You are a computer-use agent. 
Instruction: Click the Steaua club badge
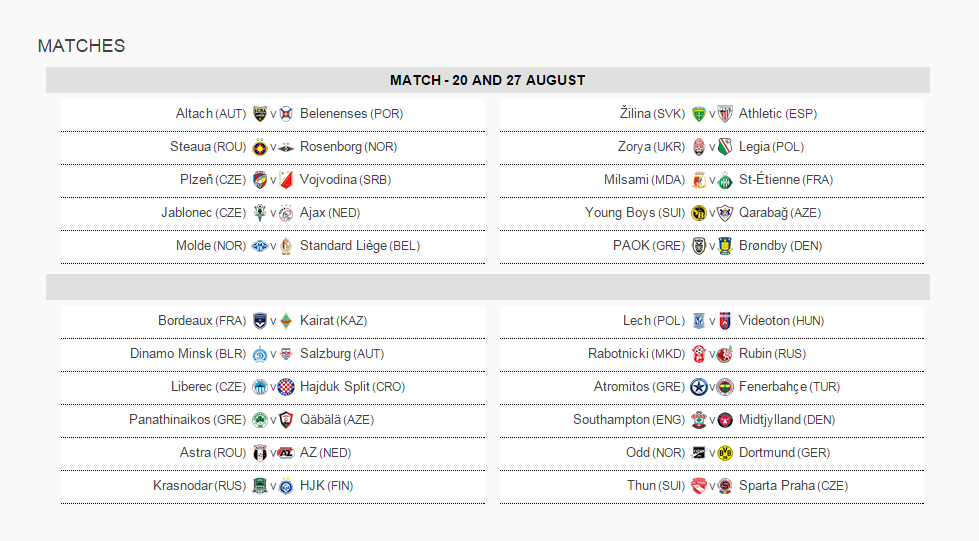click(x=260, y=147)
